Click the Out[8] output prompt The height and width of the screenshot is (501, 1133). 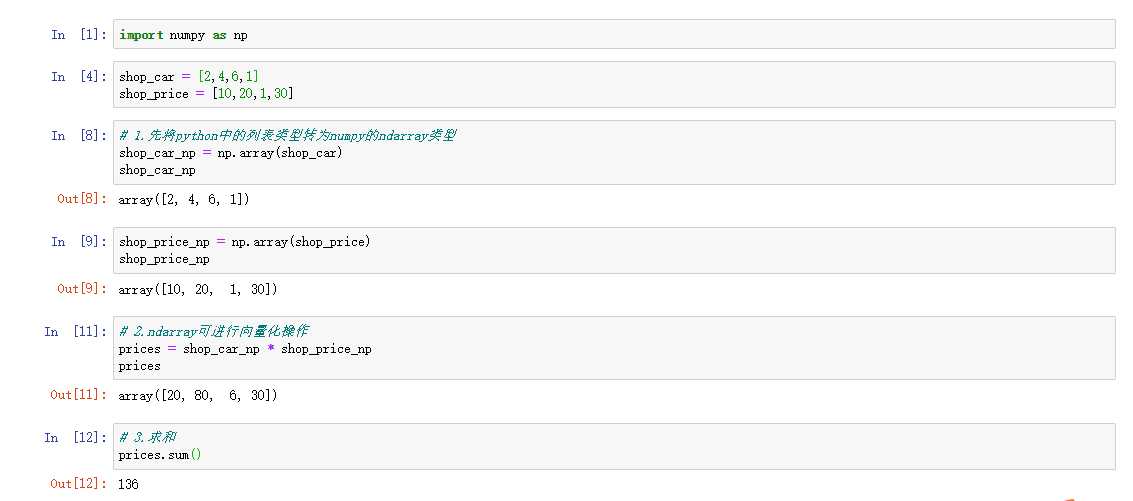click(x=81, y=199)
